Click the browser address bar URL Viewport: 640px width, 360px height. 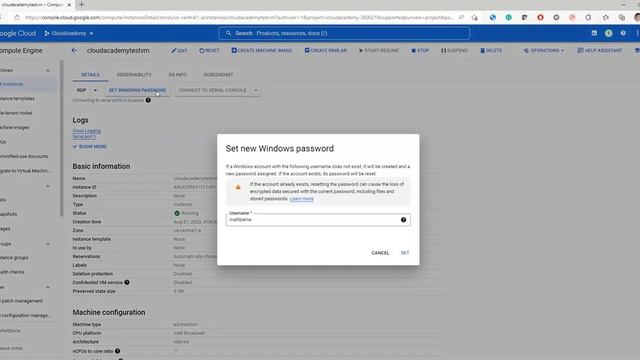click(x=239, y=18)
